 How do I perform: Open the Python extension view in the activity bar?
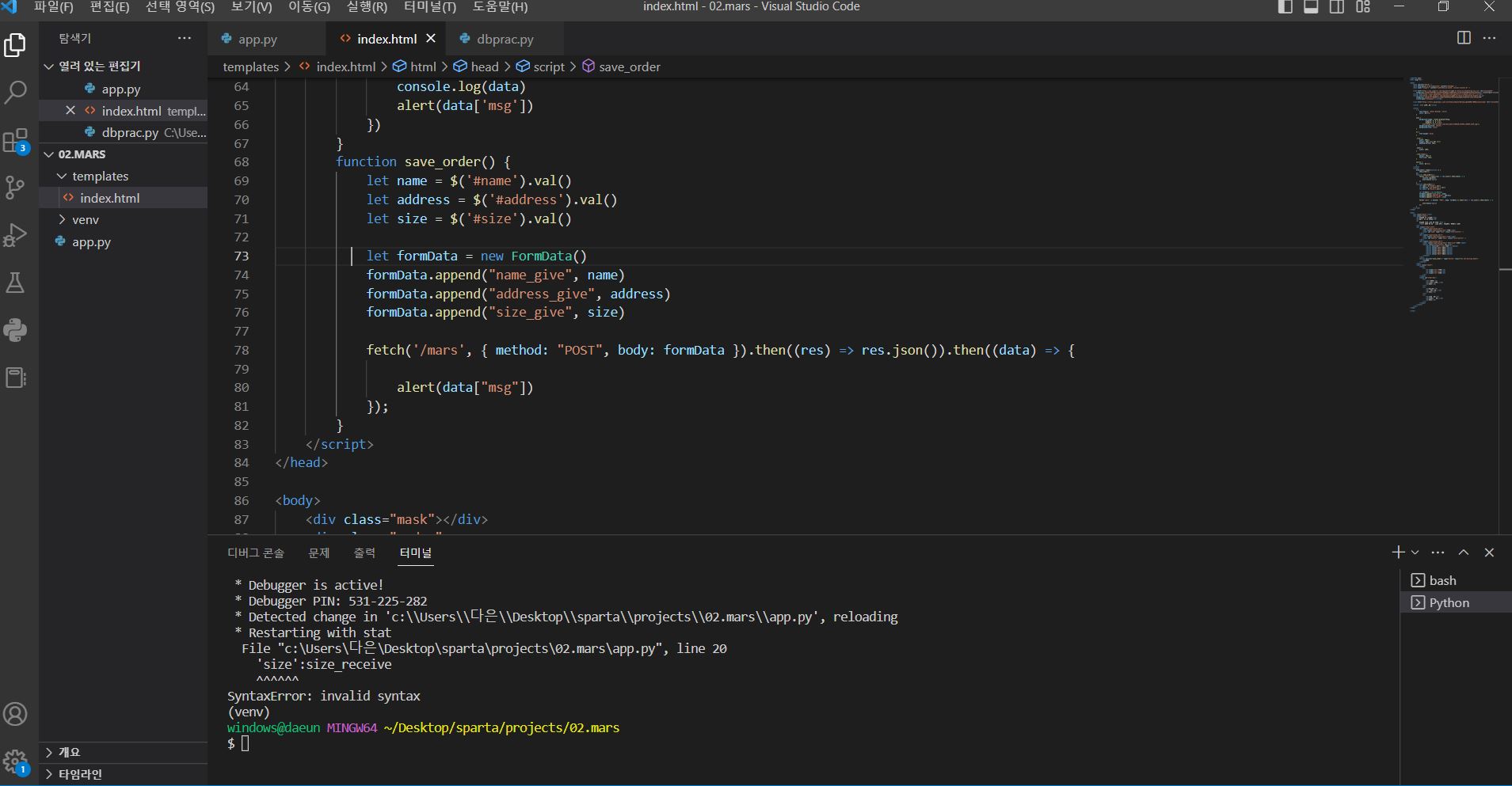point(15,330)
